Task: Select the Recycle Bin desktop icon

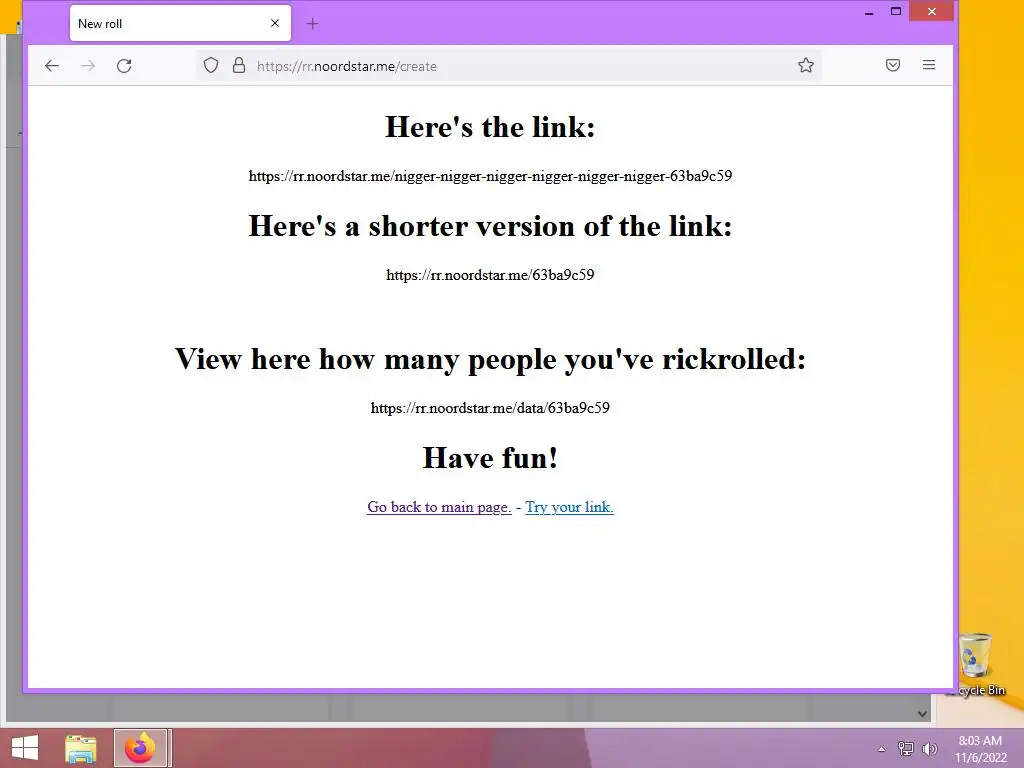Action: pos(977,665)
